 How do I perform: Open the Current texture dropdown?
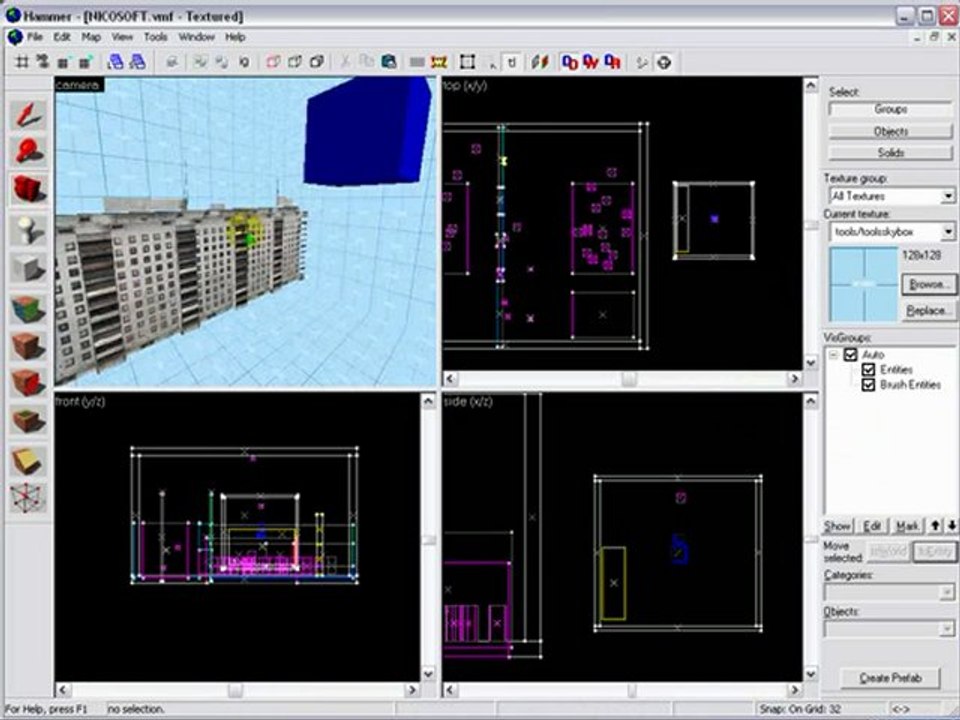[948, 232]
